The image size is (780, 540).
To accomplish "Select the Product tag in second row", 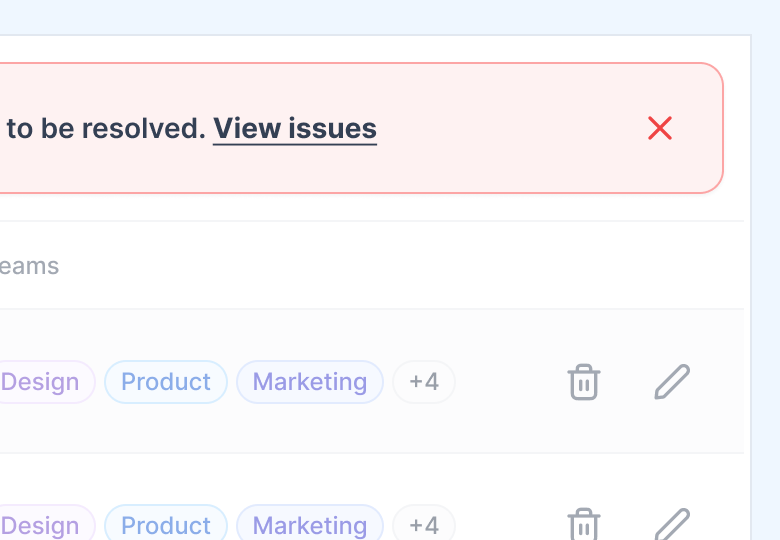I will (x=166, y=523).
